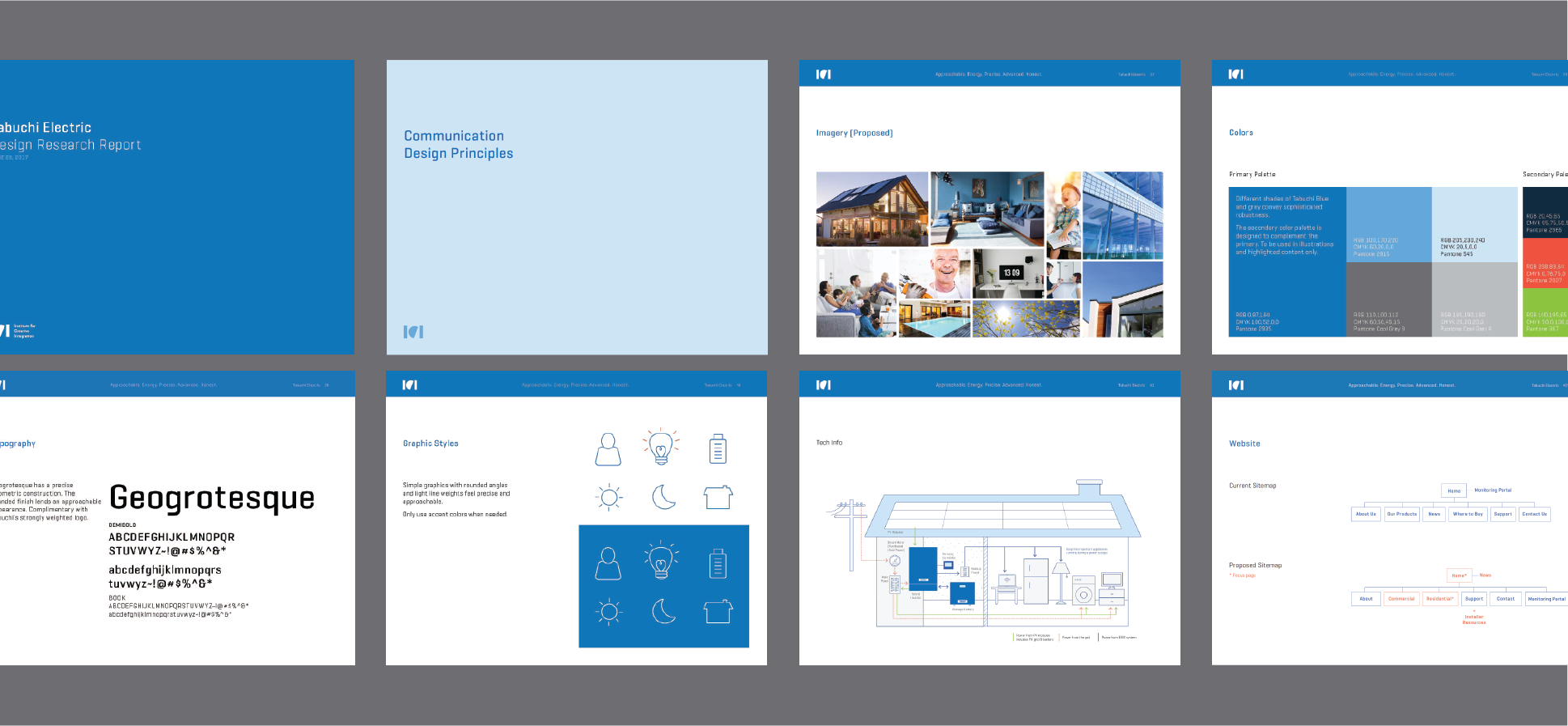This screenshot has height=726, width=1568.
Task: Select the green Pantone 367 secondary swatch
Action: click(x=1545, y=312)
